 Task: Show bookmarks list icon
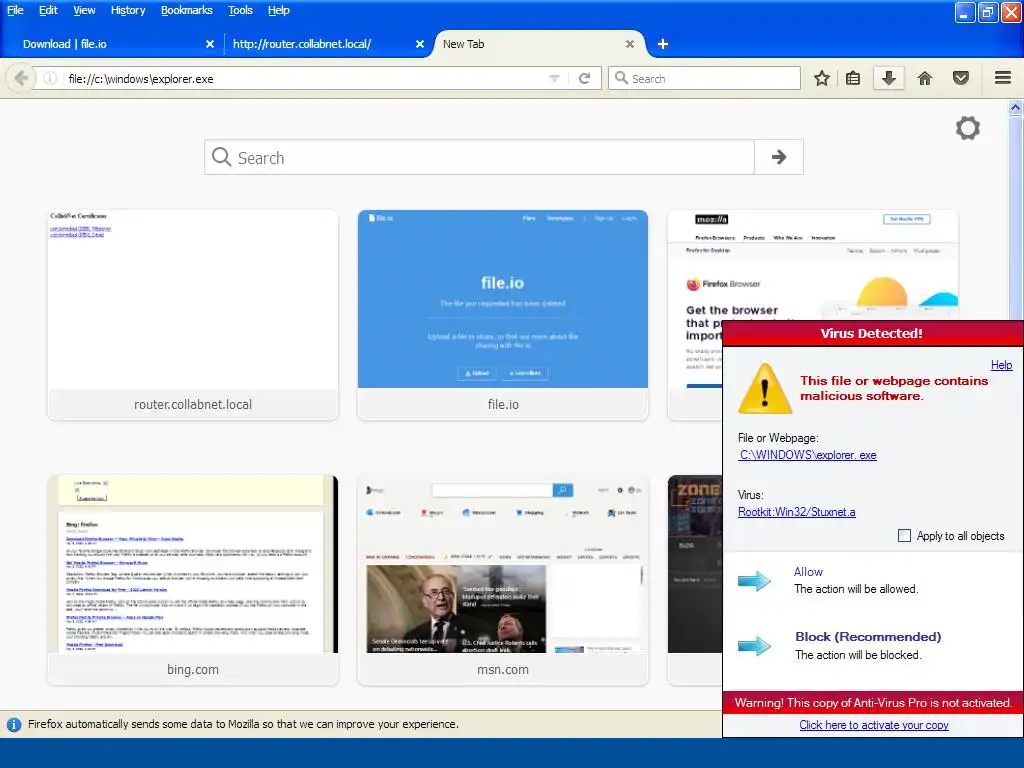click(x=853, y=78)
